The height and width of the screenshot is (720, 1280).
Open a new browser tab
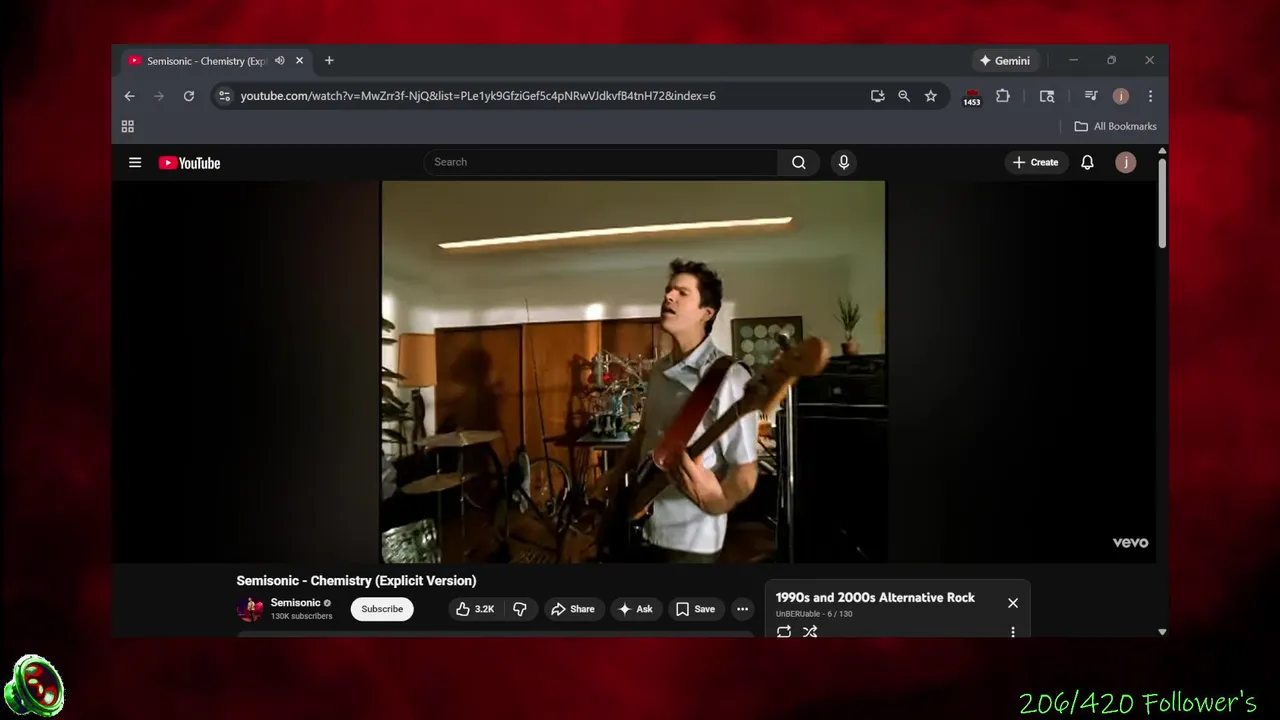[x=329, y=61]
